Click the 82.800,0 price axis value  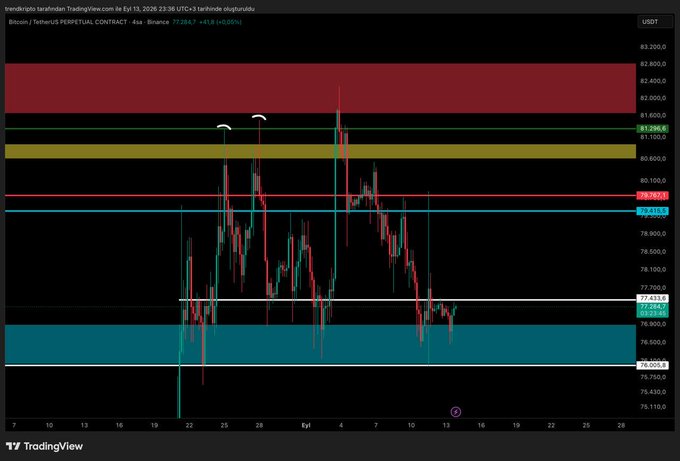653,64
